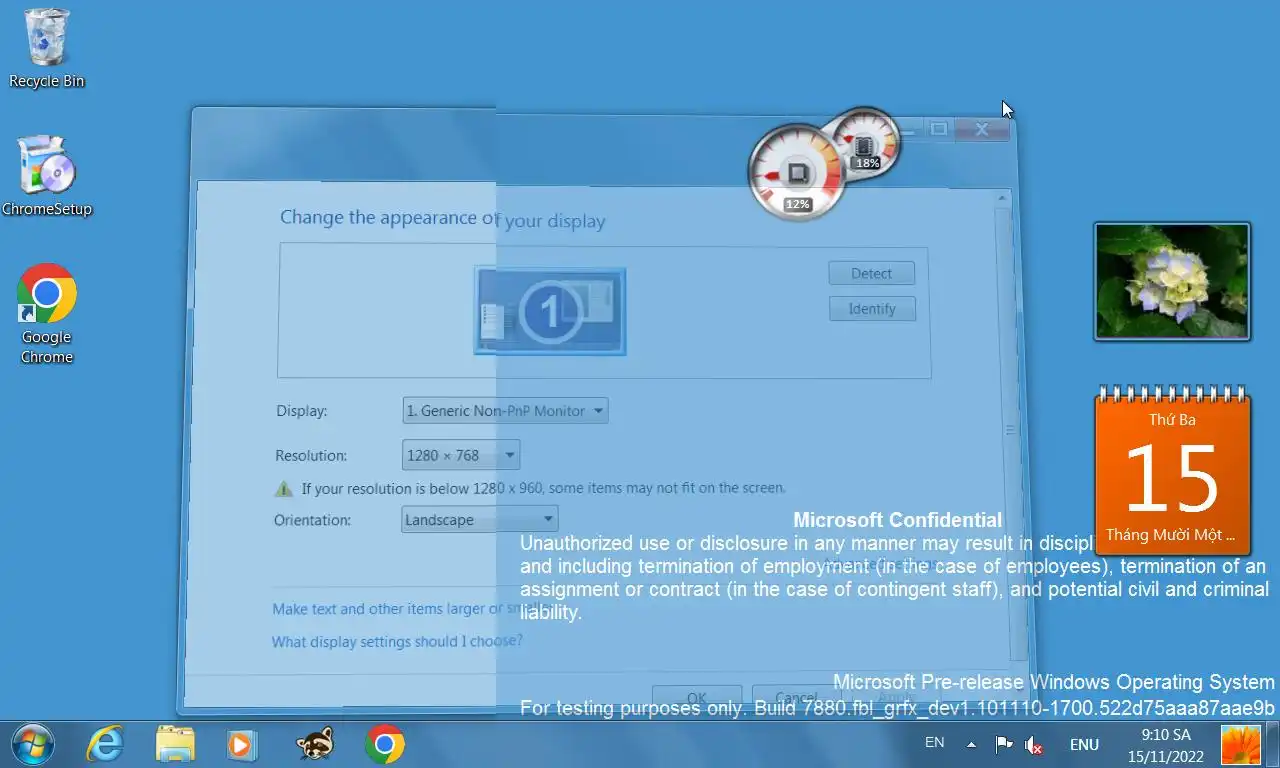Open the Resolution 1280 × 768 dropdown
The height and width of the screenshot is (768, 1280).
point(461,455)
